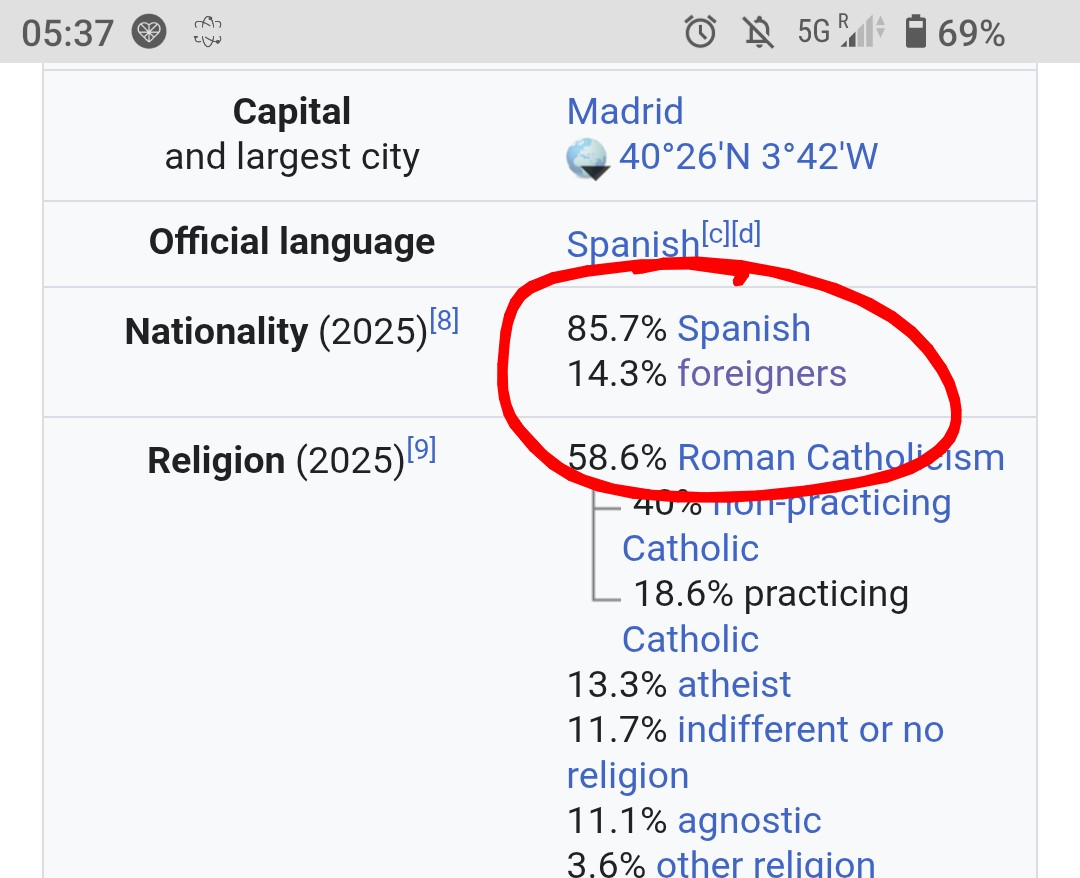Tap the muted notifications bell icon

point(758,32)
